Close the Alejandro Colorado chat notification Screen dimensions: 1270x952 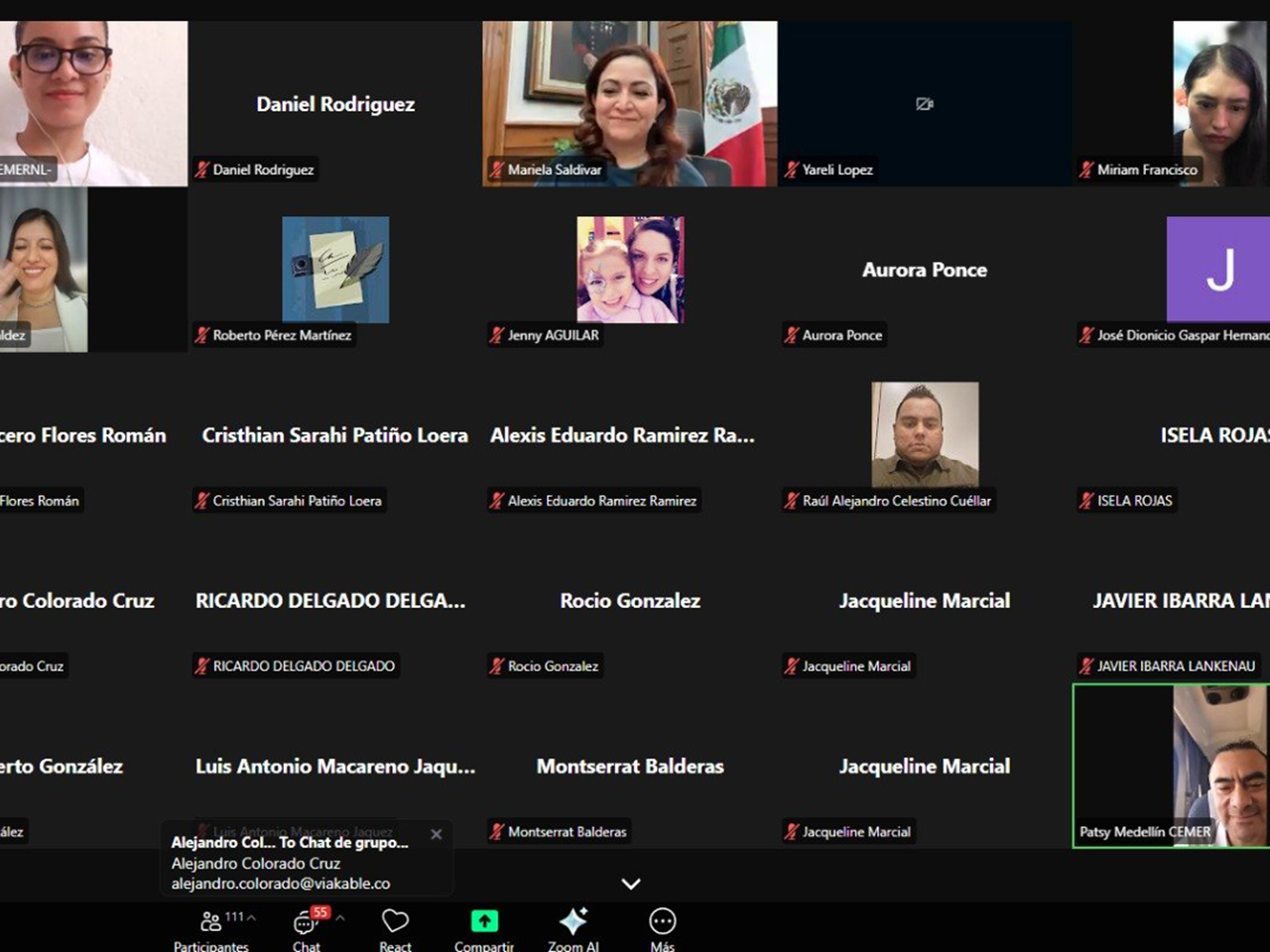pos(436,835)
